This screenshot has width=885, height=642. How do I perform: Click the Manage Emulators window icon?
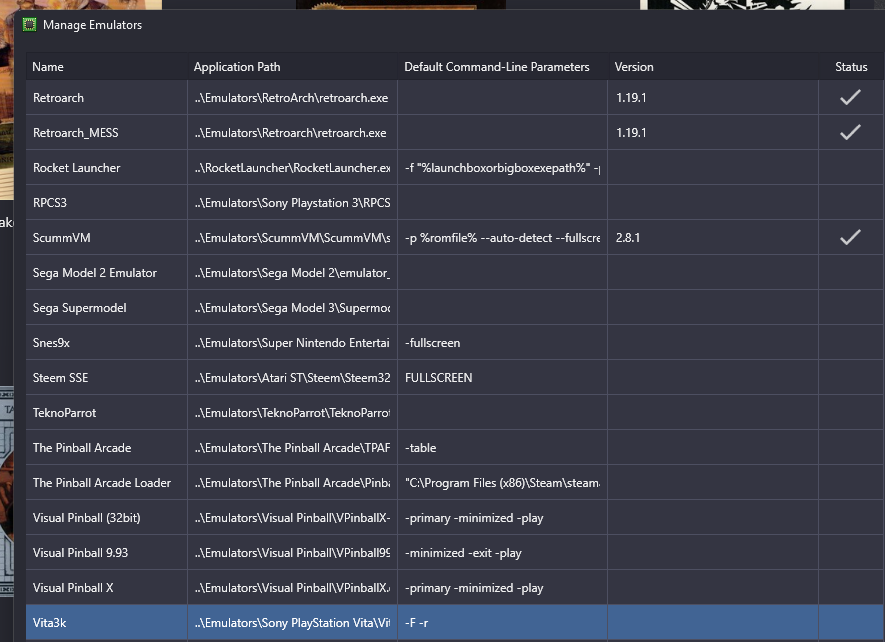point(29,25)
